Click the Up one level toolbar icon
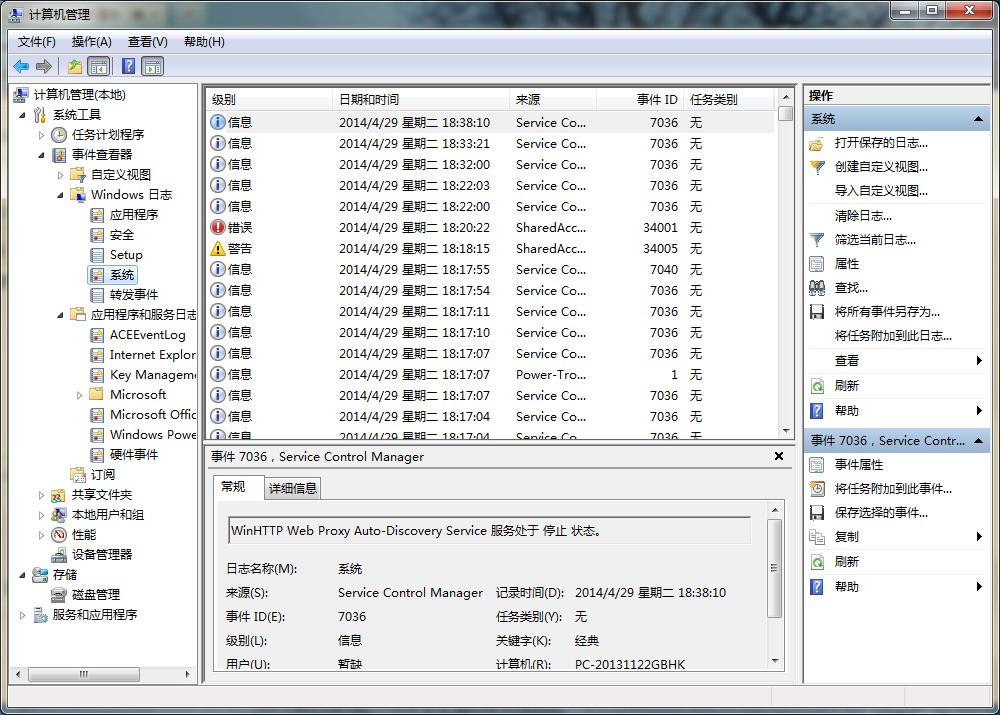Screen dimensions: 1000x715 click(x=75, y=66)
